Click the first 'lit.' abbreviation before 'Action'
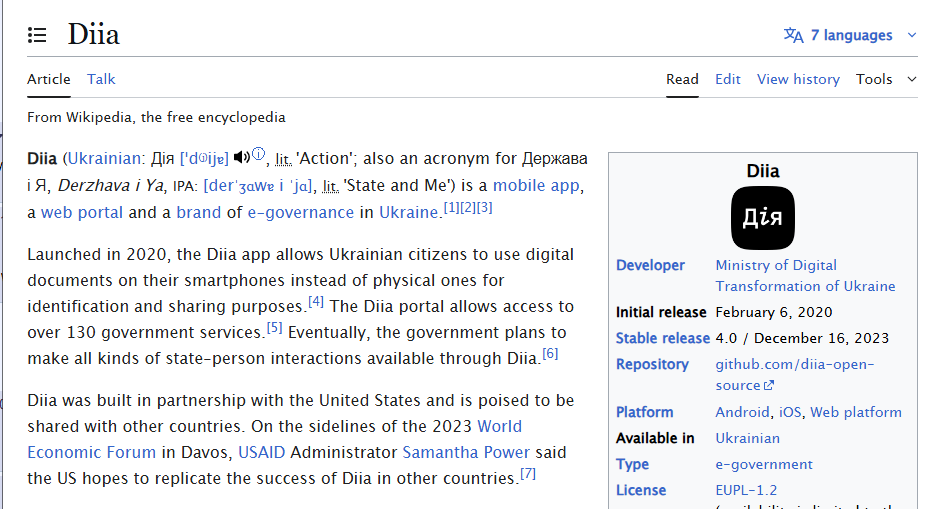Image resolution: width=930 pixels, height=509 pixels. click(x=283, y=159)
